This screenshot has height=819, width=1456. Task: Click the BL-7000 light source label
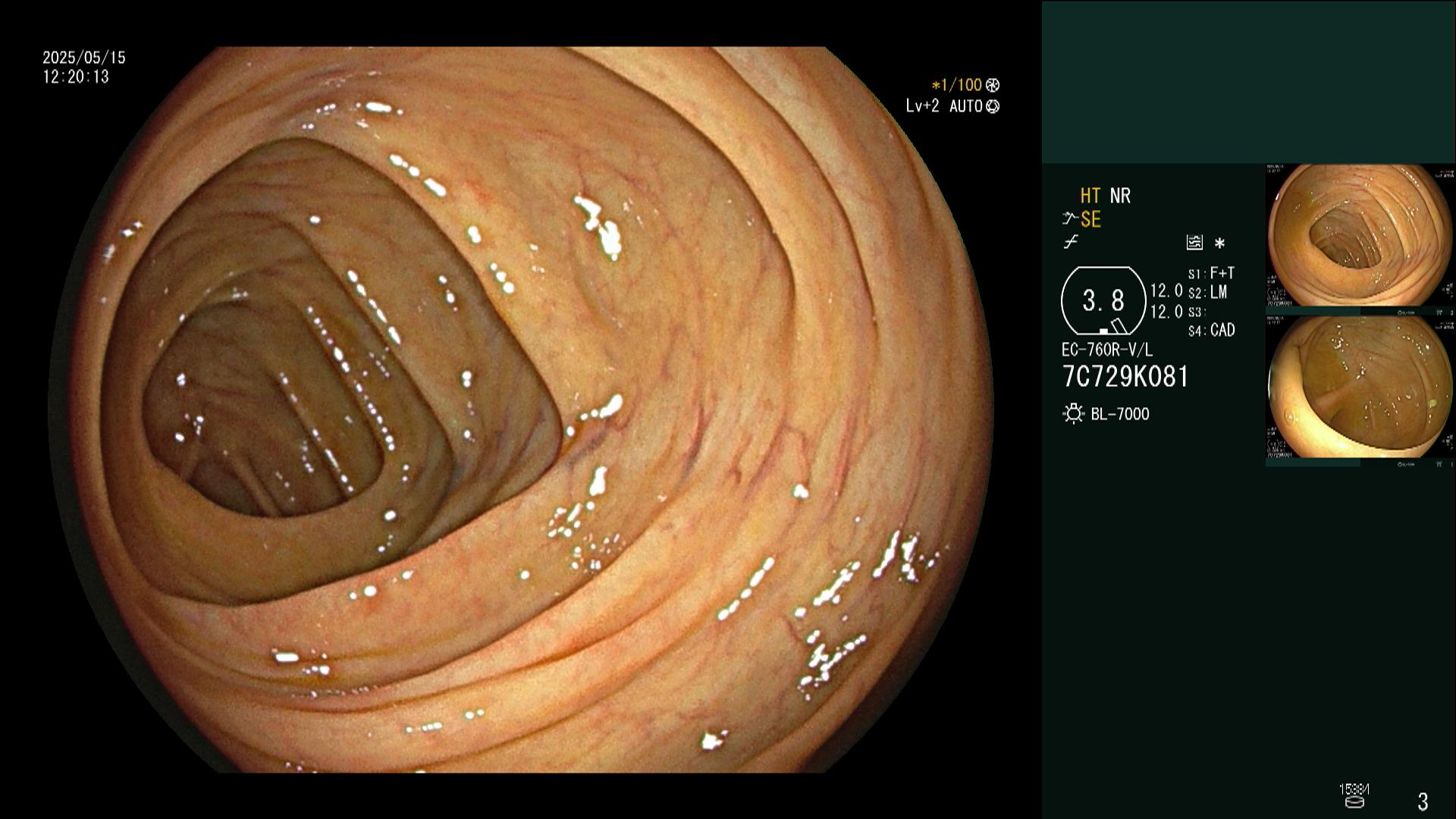click(1120, 414)
